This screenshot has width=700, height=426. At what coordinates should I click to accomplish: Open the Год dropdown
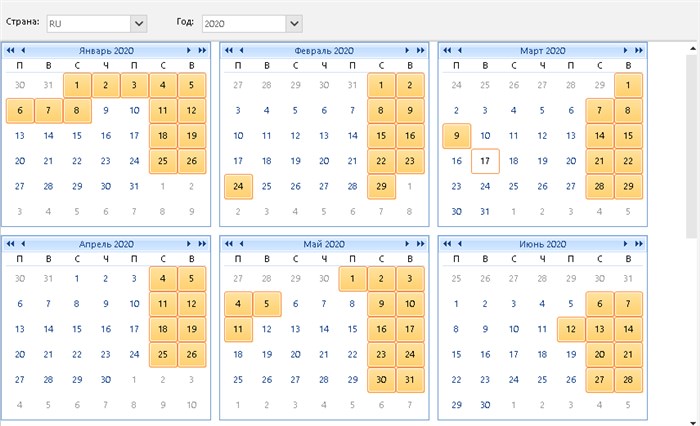point(294,24)
